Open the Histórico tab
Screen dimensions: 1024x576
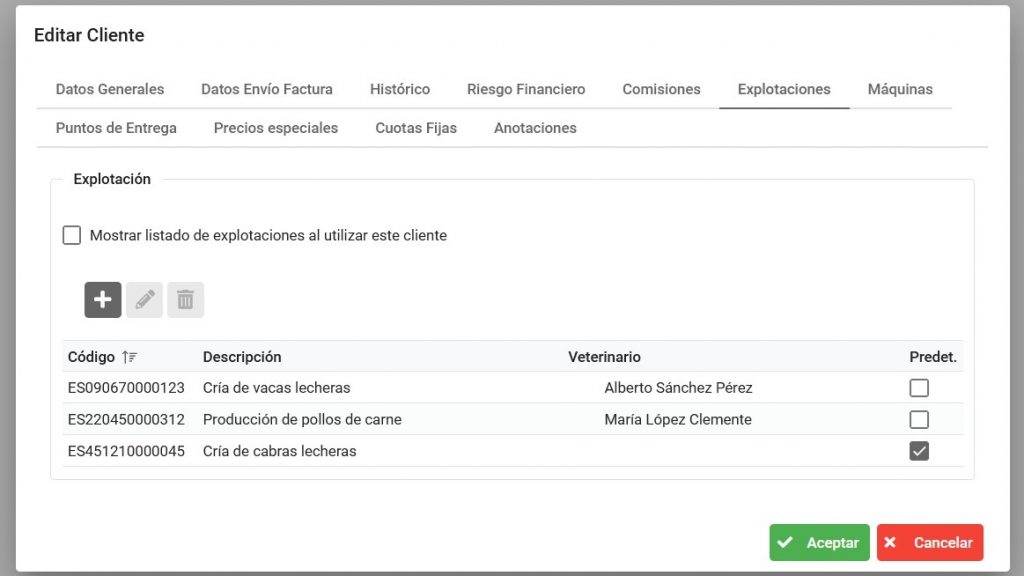point(399,89)
